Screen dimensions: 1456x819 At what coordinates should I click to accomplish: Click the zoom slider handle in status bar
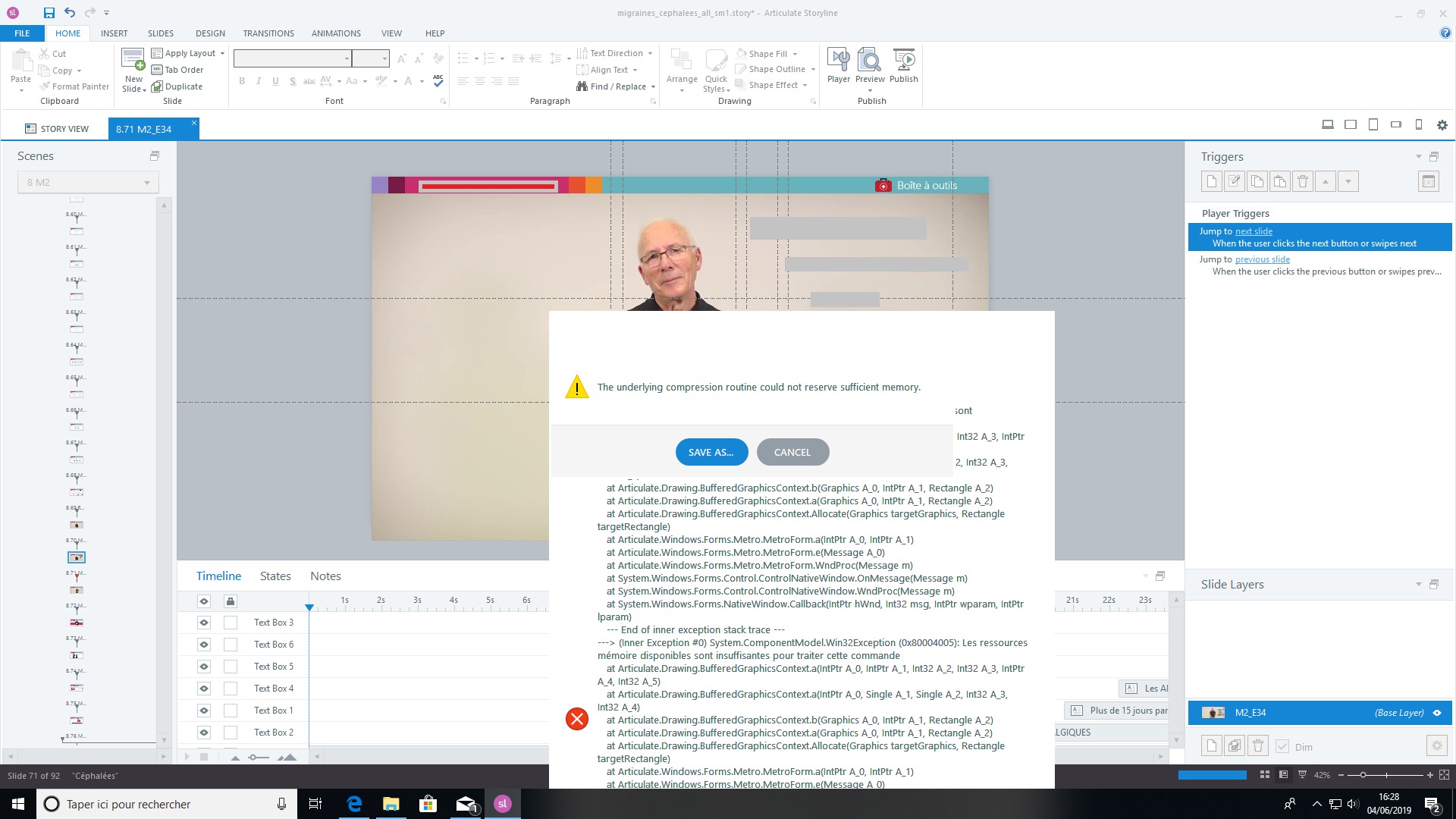1363,775
